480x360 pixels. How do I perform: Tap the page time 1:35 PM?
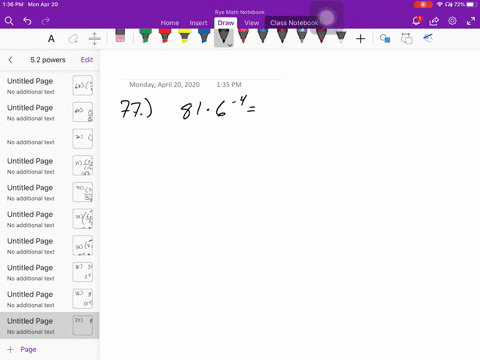pyautogui.click(x=229, y=85)
